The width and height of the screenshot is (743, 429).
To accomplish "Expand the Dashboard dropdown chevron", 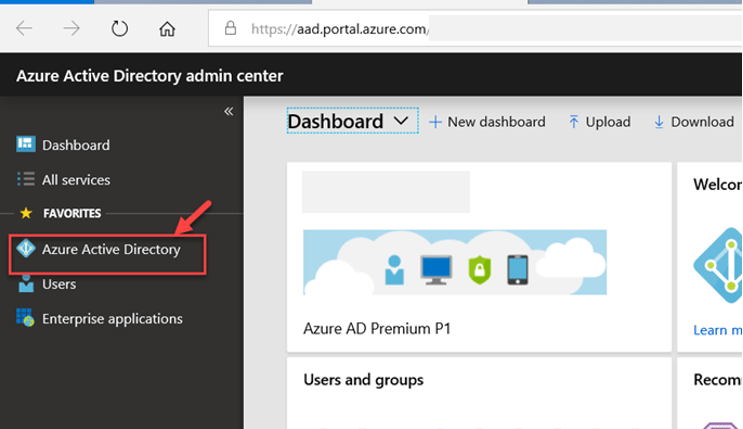I will [x=401, y=121].
